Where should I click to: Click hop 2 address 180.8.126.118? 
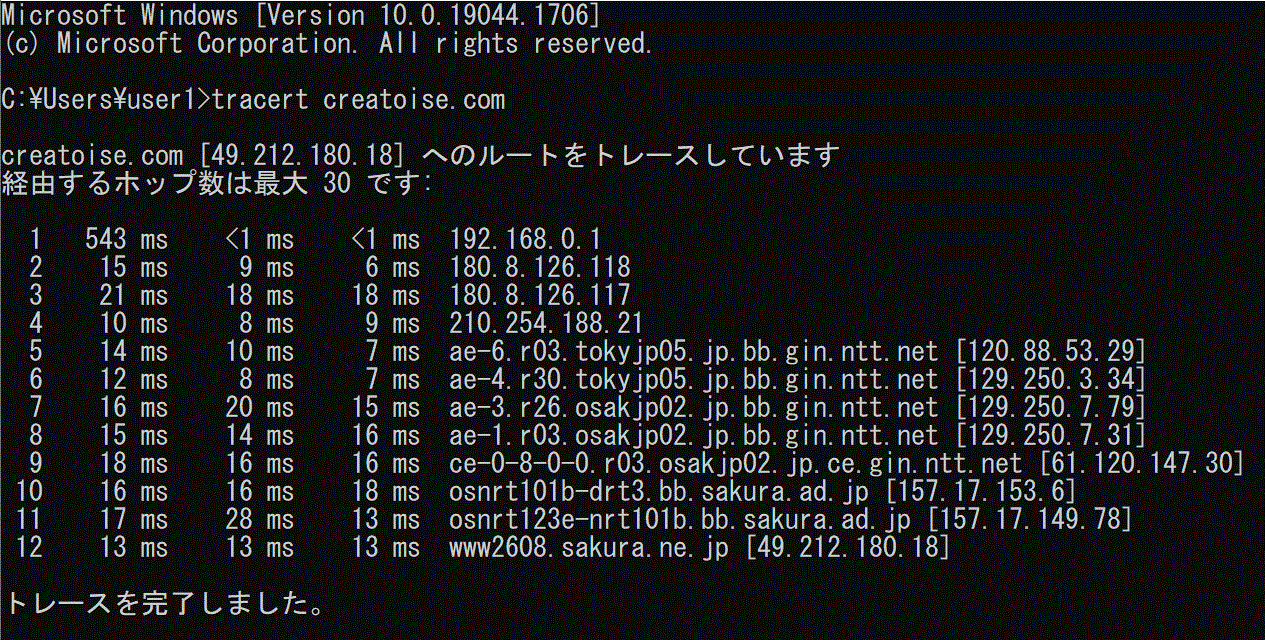click(x=541, y=268)
